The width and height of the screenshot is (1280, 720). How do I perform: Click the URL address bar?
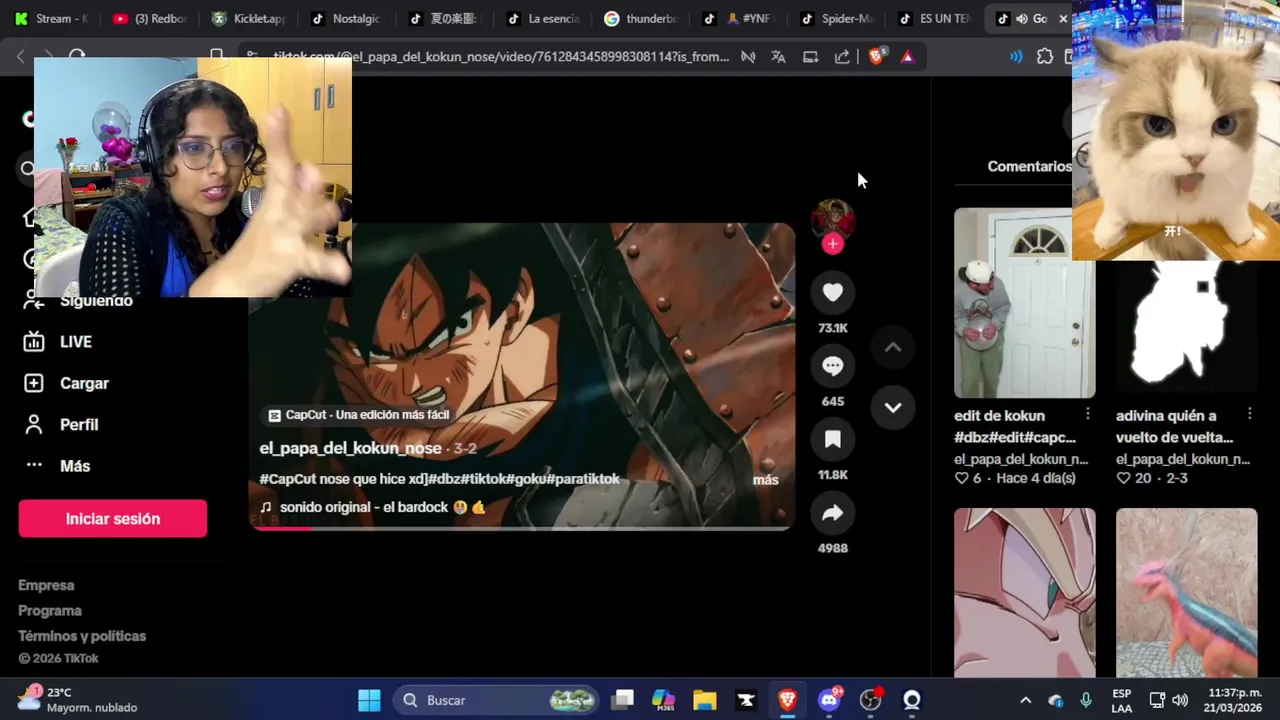tap(500, 57)
